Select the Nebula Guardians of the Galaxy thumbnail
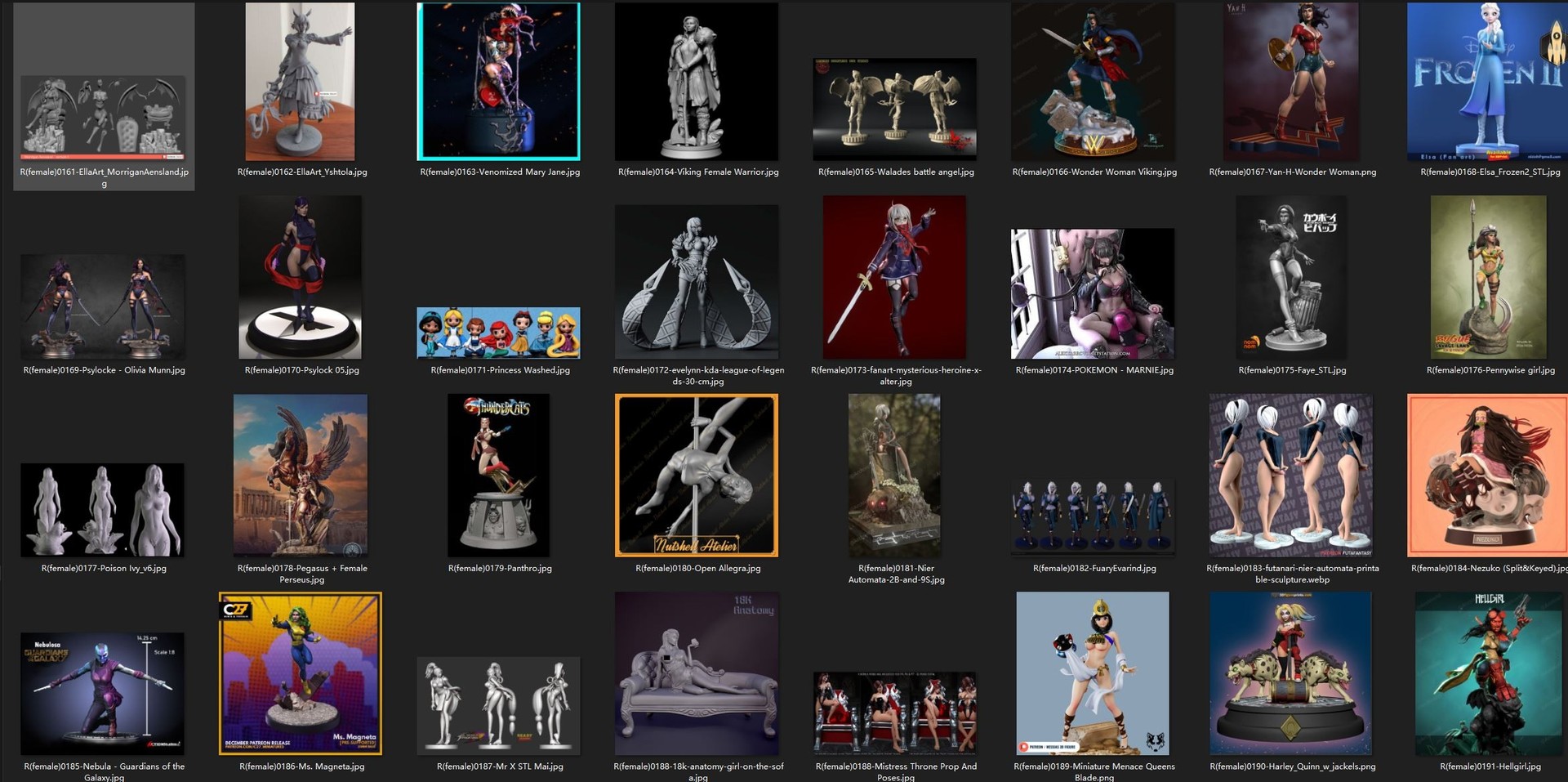Screen dimensions: 1568x782 click(x=103, y=694)
